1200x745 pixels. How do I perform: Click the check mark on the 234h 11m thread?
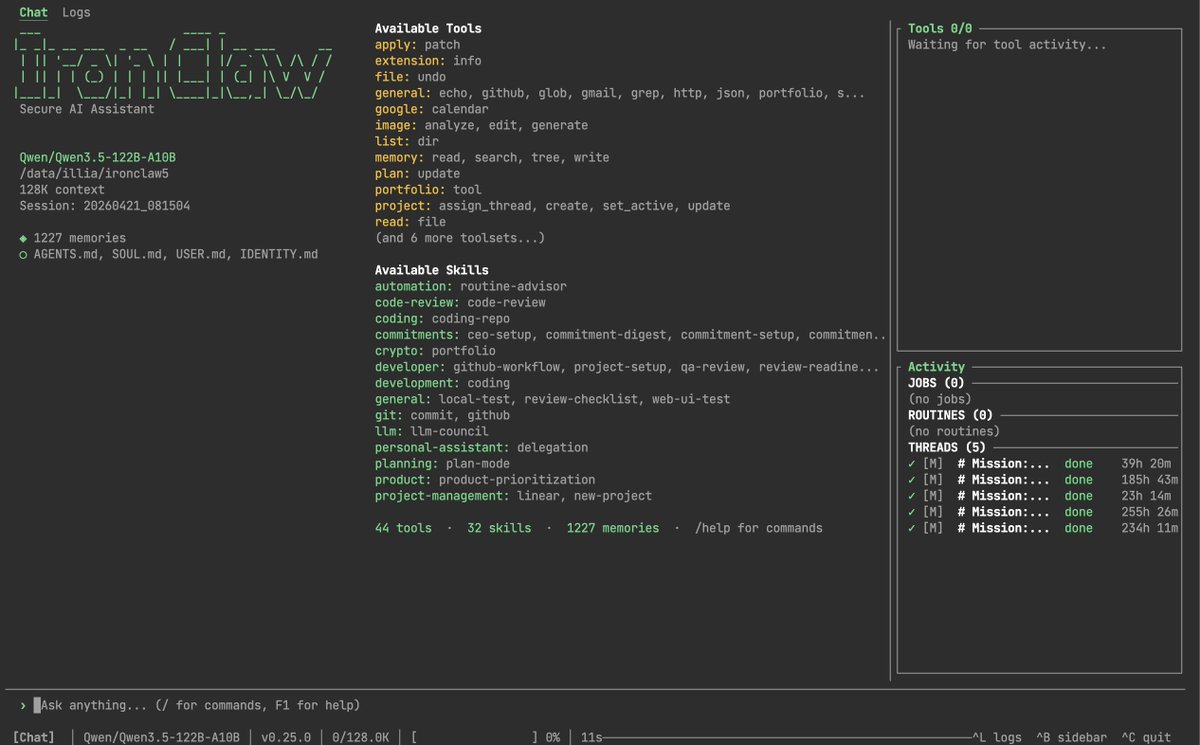(911, 528)
